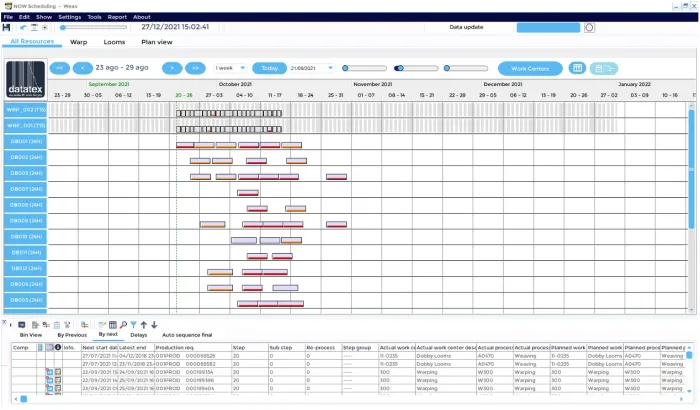Click the round icon next to Data update
The height and width of the screenshot is (410, 700).
point(589,27)
